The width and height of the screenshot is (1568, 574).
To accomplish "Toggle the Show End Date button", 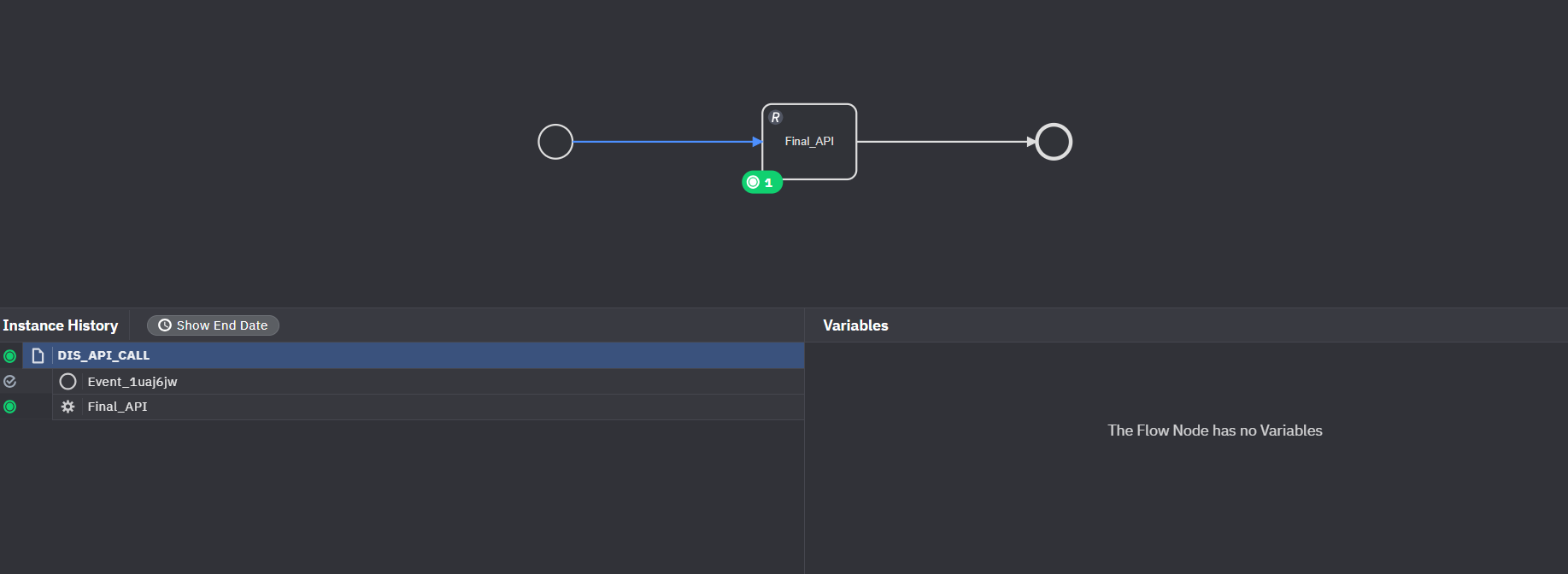I will (213, 325).
